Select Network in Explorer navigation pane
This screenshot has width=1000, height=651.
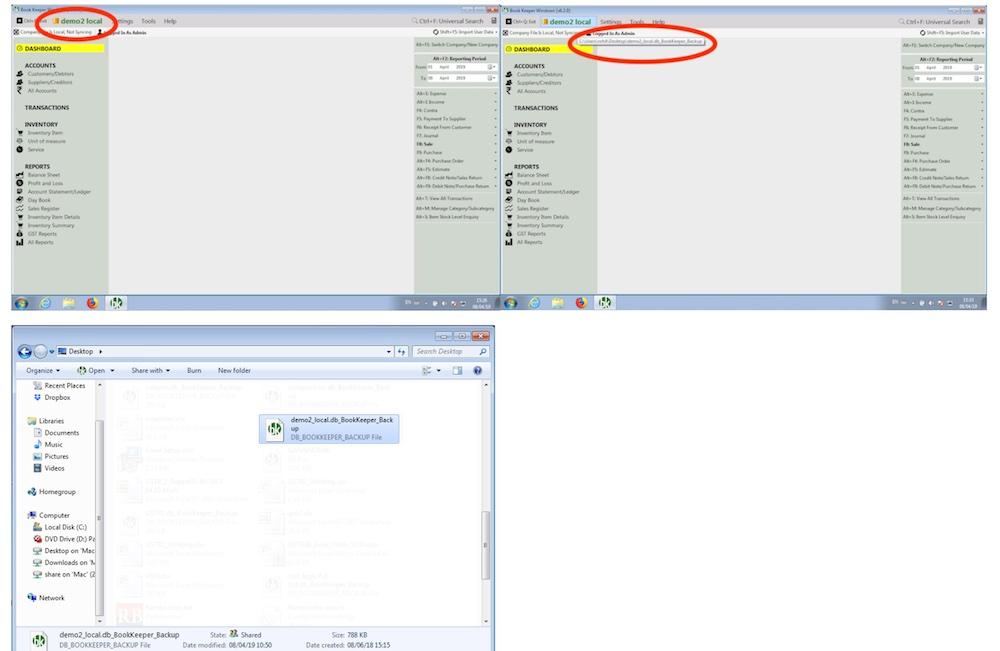[x=51, y=598]
